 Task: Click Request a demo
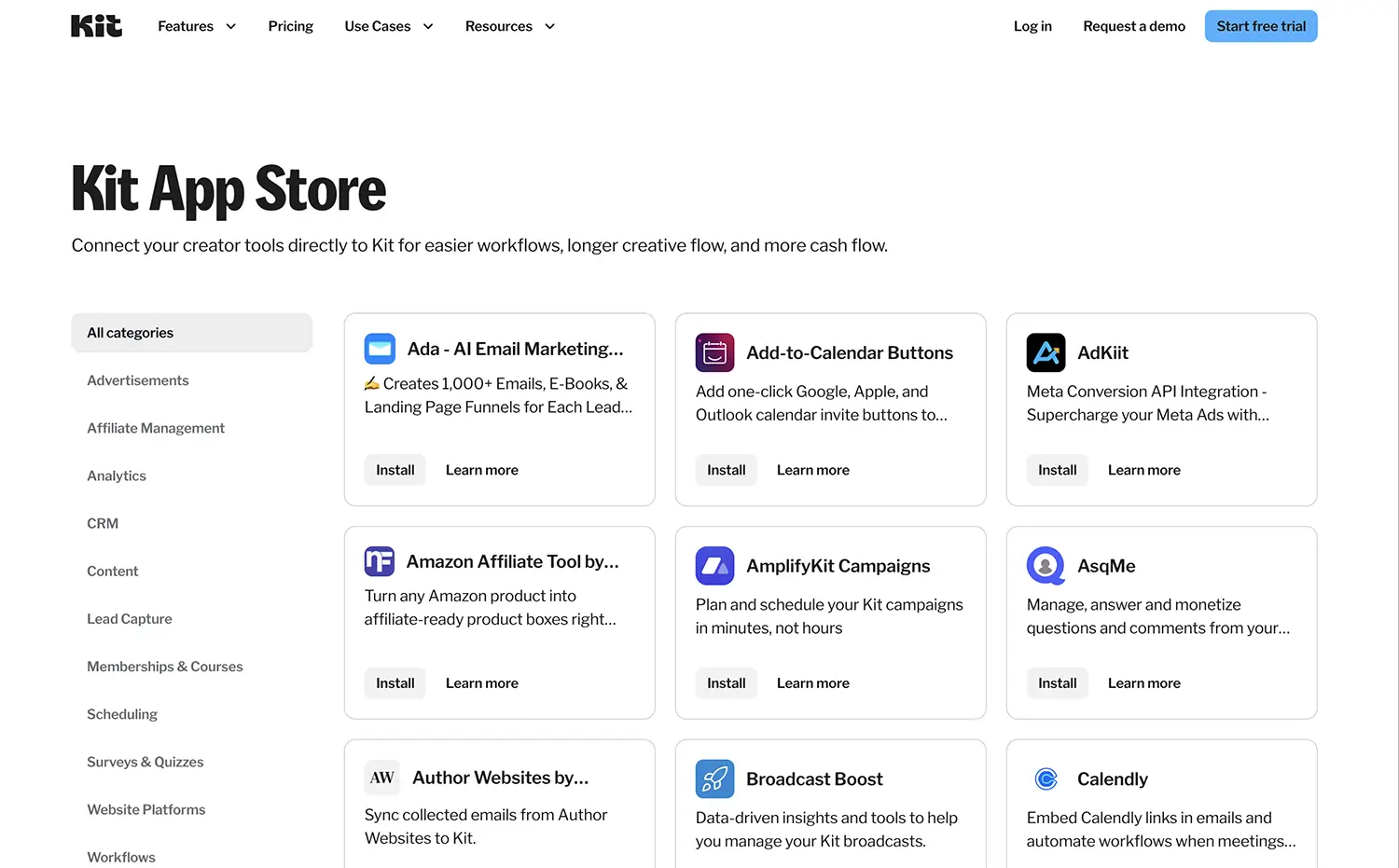click(x=1134, y=26)
